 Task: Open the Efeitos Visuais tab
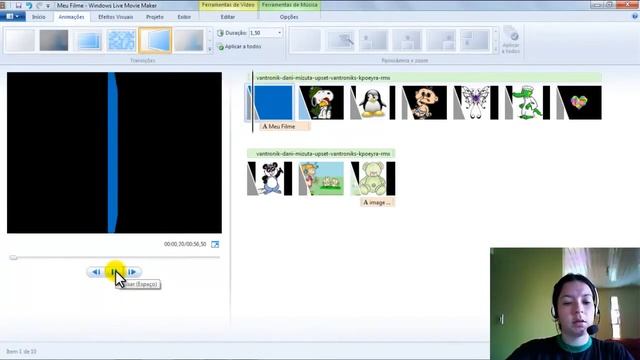116,17
